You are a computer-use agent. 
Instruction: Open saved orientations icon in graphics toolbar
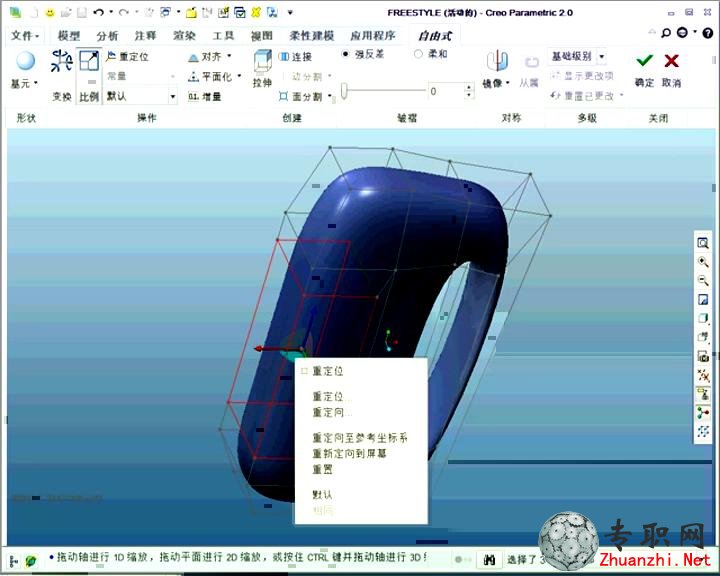[x=703, y=337]
